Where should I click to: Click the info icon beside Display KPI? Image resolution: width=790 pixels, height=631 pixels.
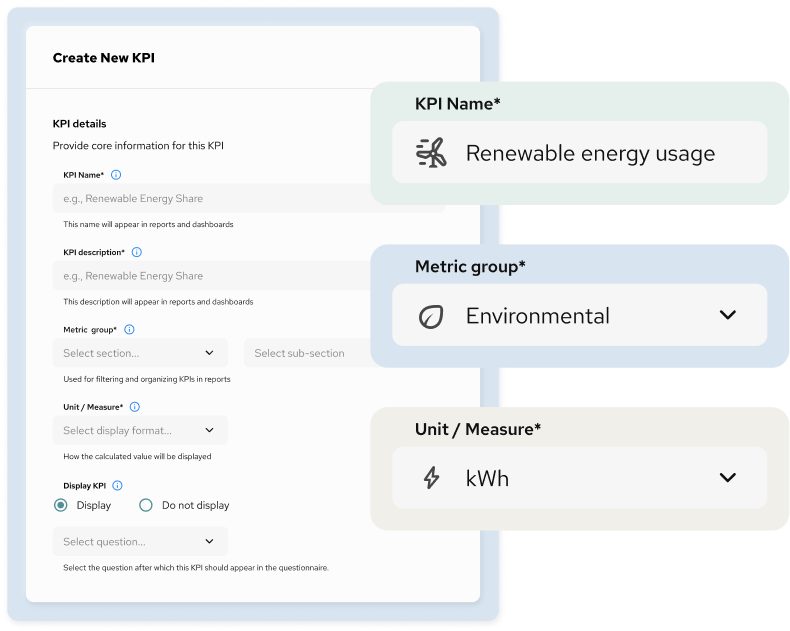pyautogui.click(x=118, y=485)
